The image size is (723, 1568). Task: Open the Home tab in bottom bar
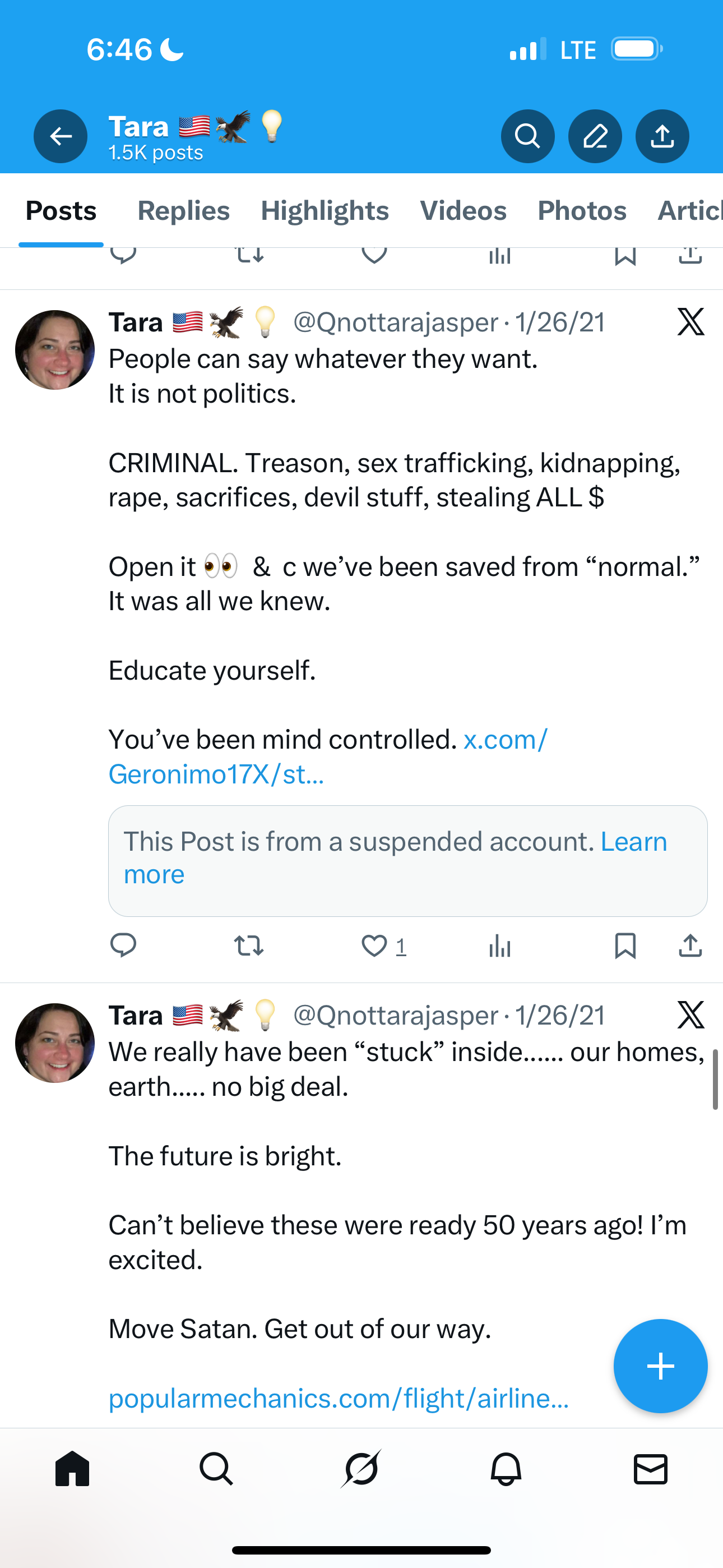(x=72, y=1469)
